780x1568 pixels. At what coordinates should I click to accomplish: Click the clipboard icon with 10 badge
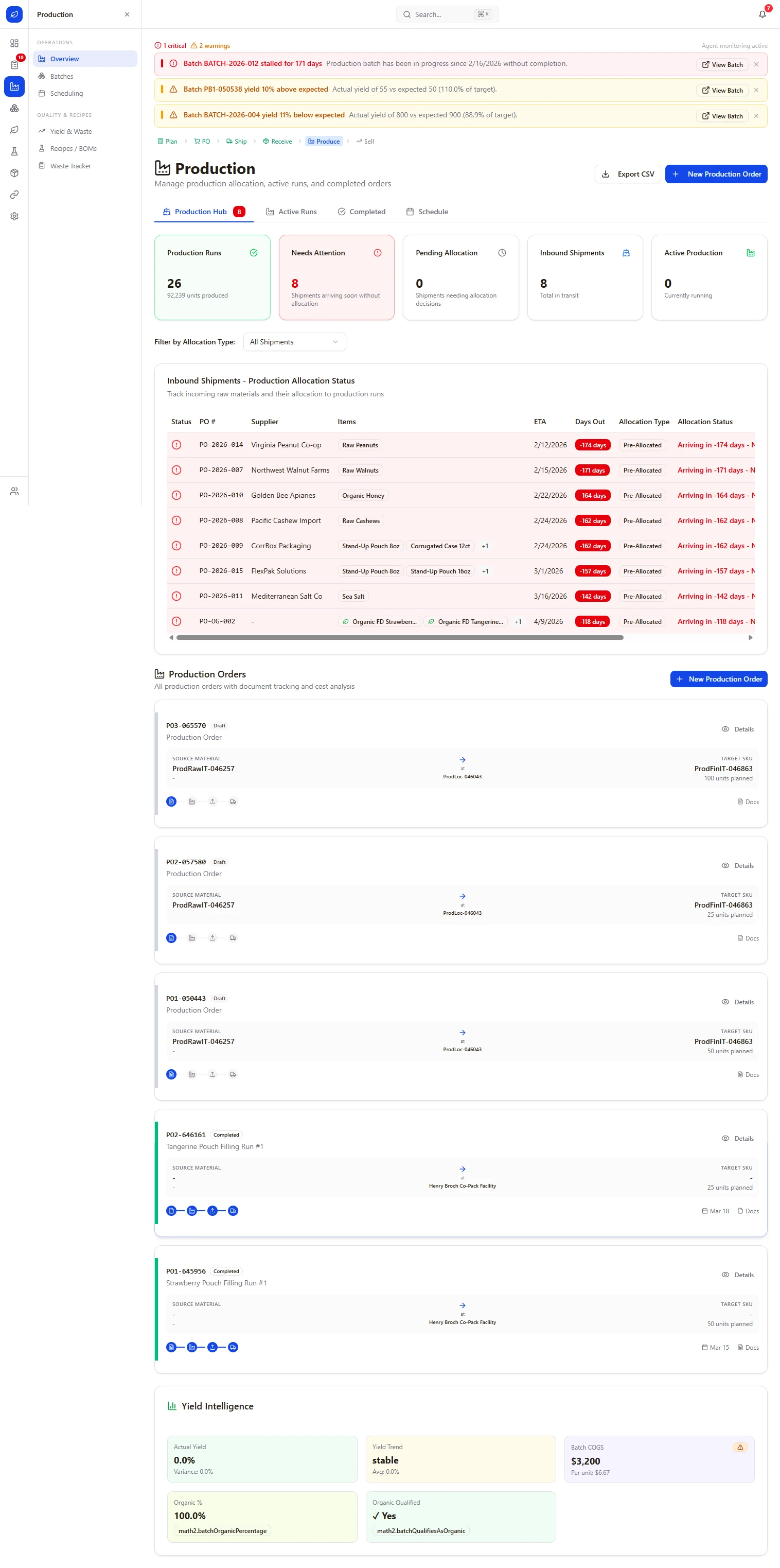pos(14,64)
